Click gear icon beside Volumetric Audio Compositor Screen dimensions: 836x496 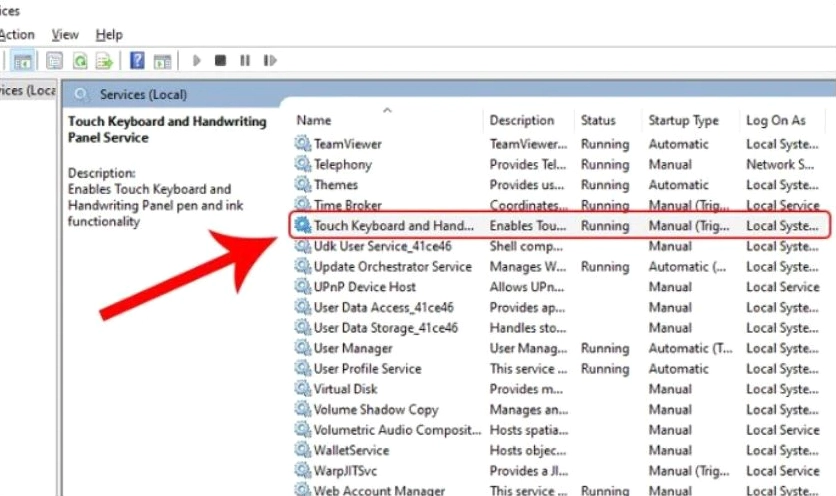point(303,429)
